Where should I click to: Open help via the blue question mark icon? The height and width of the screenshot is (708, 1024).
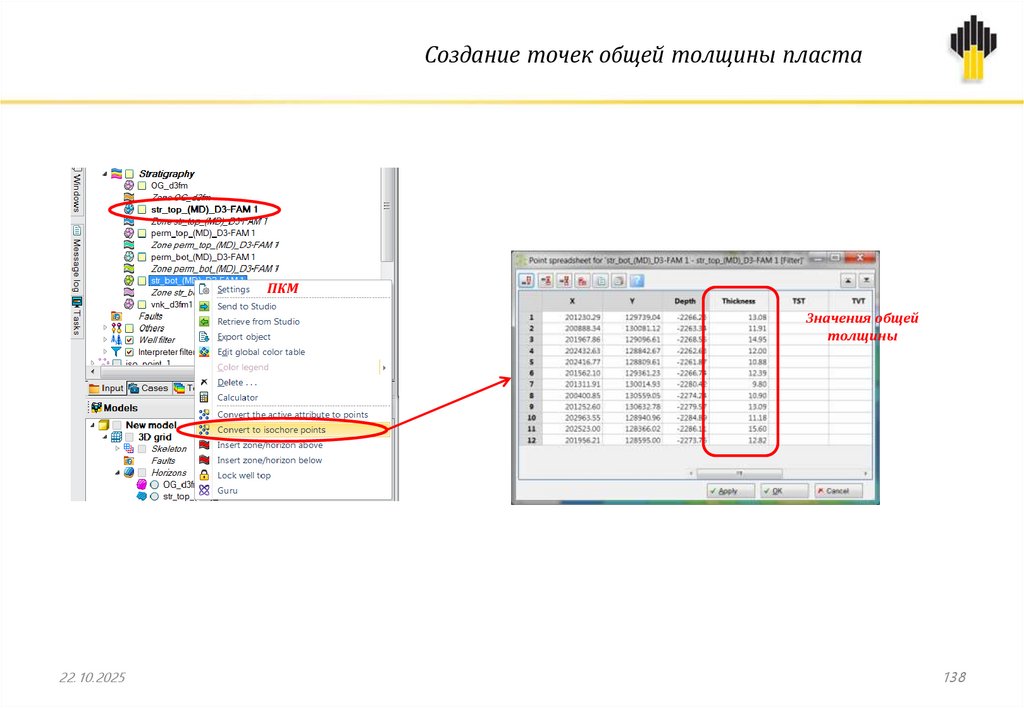tap(637, 281)
